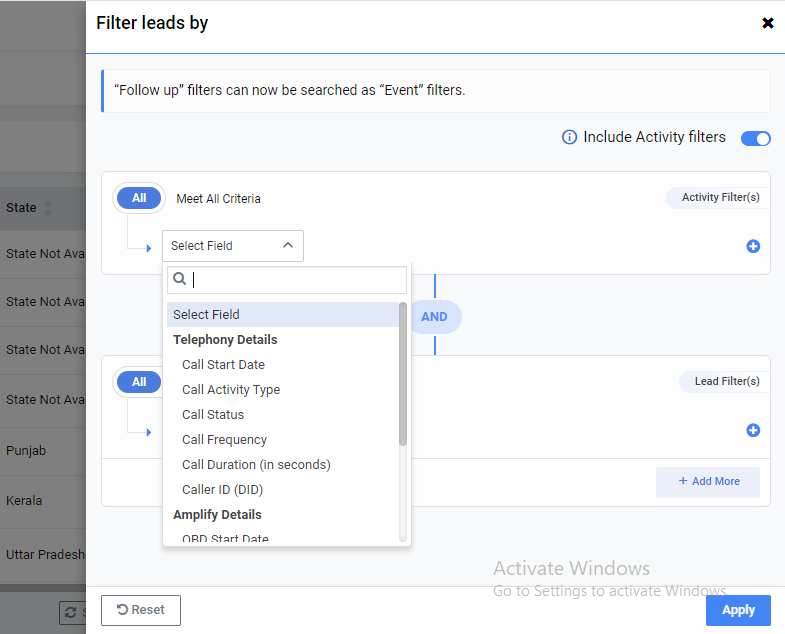The image size is (785, 634).
Task: Add lead filter row with plus icon
Action: pyautogui.click(x=753, y=430)
